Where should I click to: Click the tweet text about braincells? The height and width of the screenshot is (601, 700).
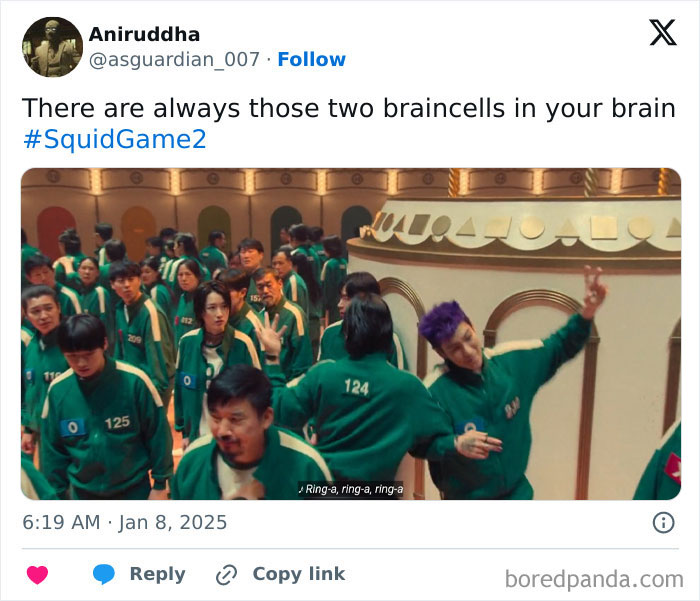[x=349, y=109]
